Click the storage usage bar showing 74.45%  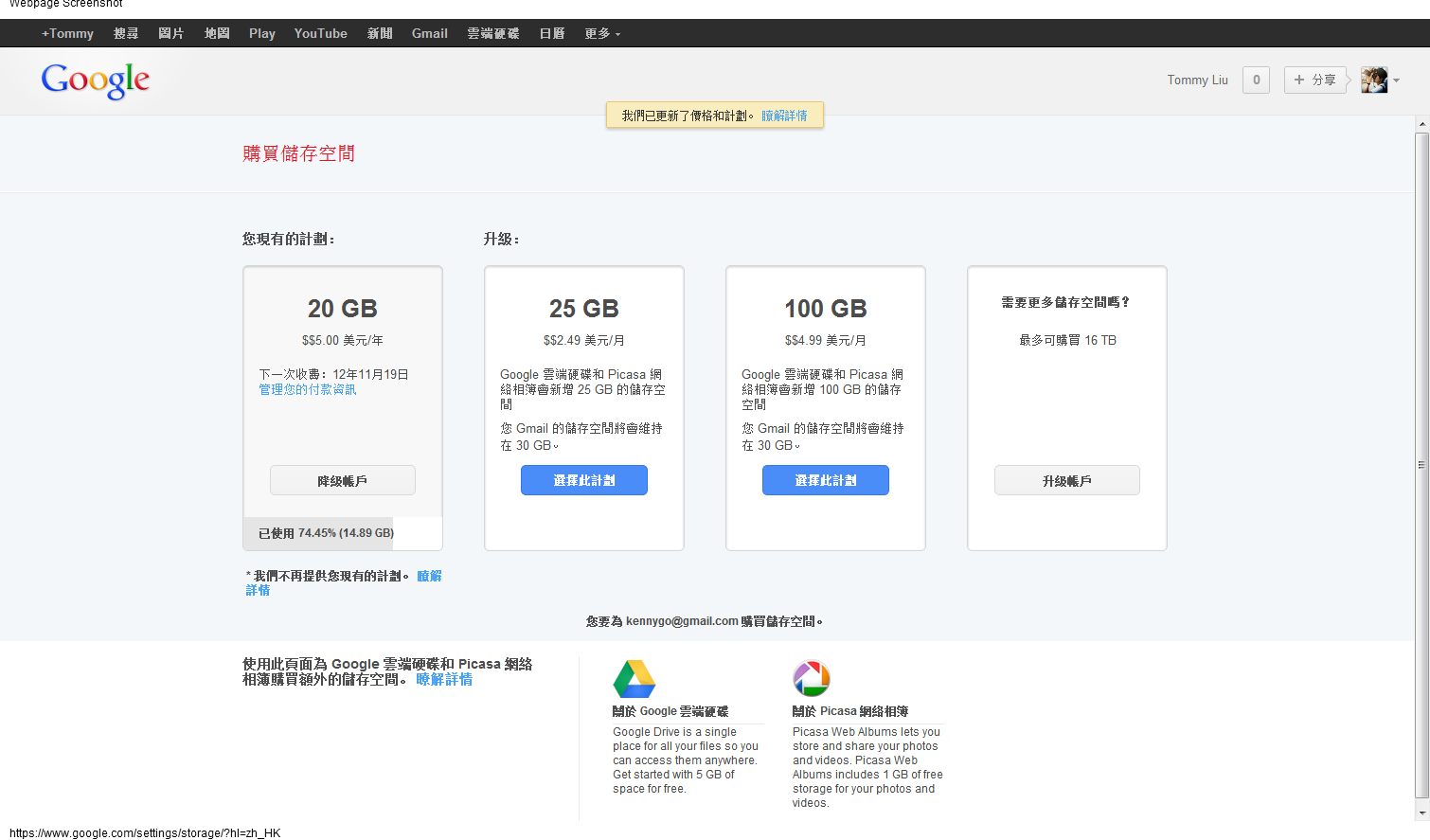[343, 533]
